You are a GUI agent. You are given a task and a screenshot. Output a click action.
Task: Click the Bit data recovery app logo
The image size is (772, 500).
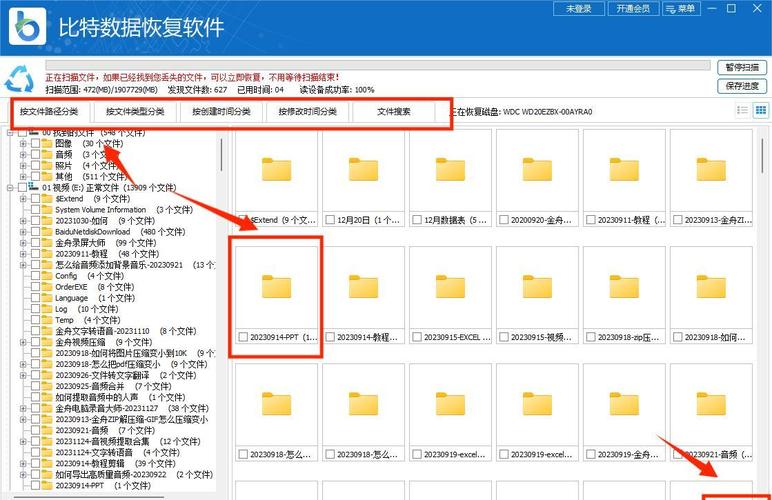pos(28,26)
